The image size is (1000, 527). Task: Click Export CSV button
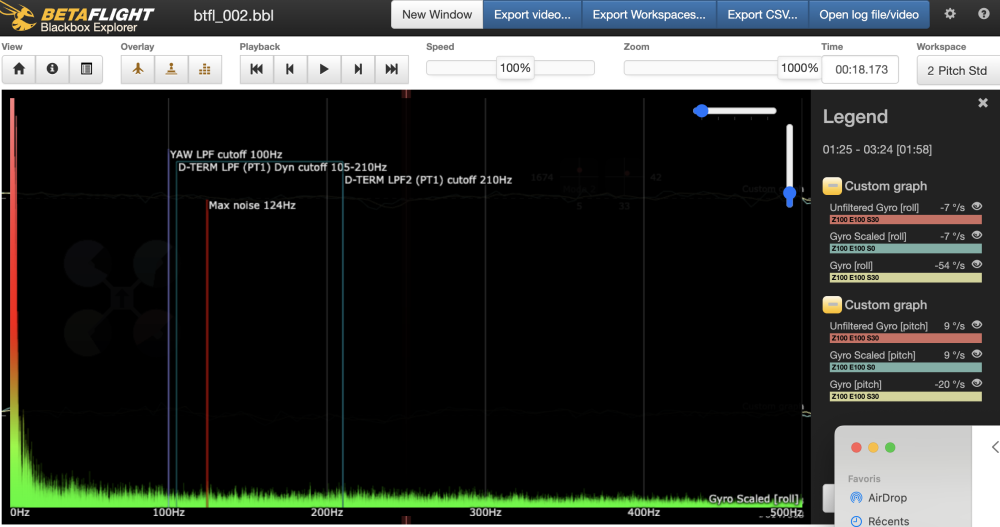(762, 15)
